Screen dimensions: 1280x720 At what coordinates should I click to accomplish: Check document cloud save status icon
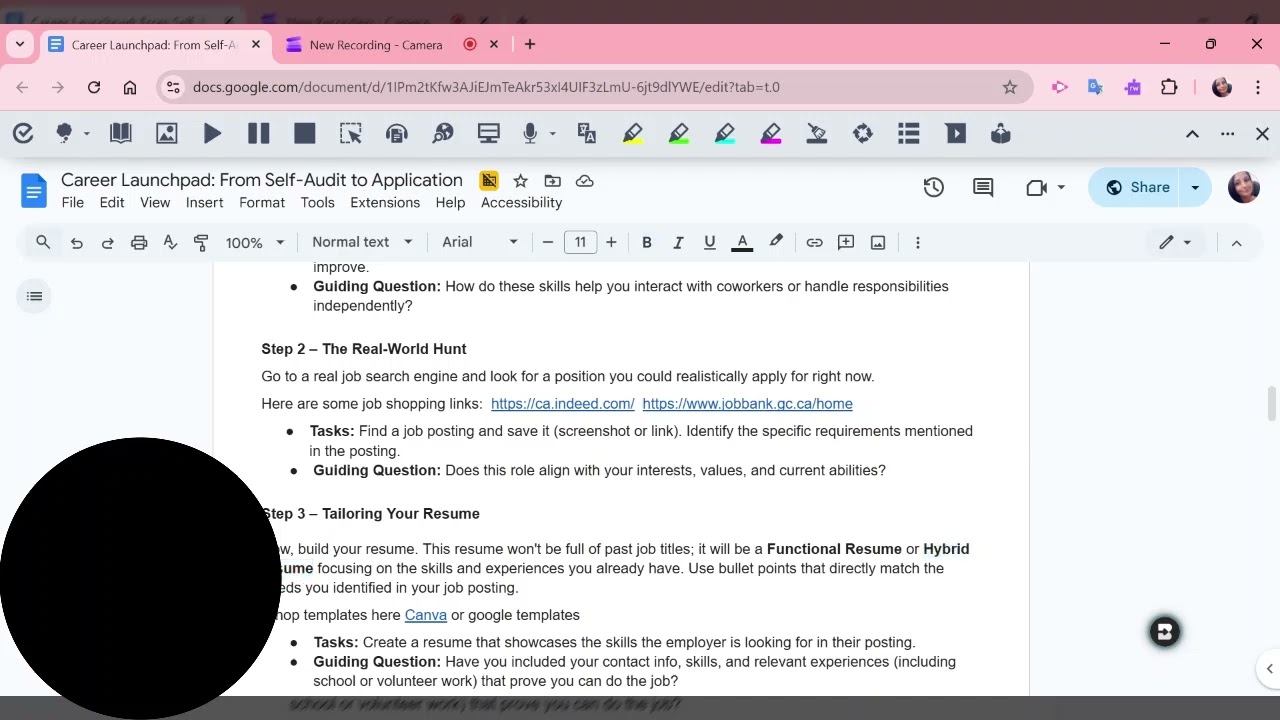coord(585,181)
